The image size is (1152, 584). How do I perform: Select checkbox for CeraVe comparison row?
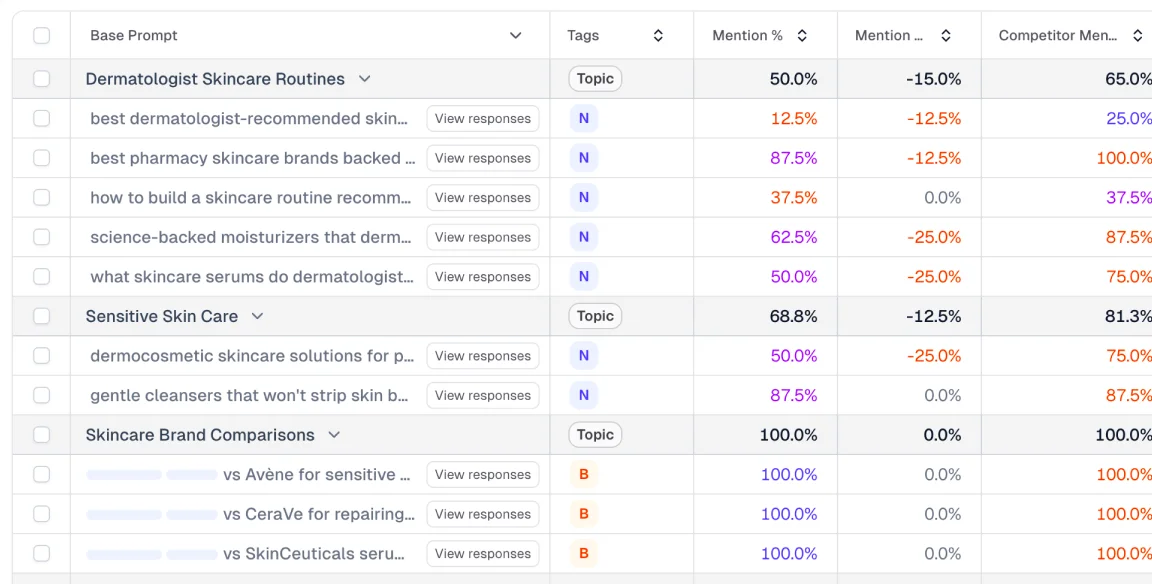41,515
